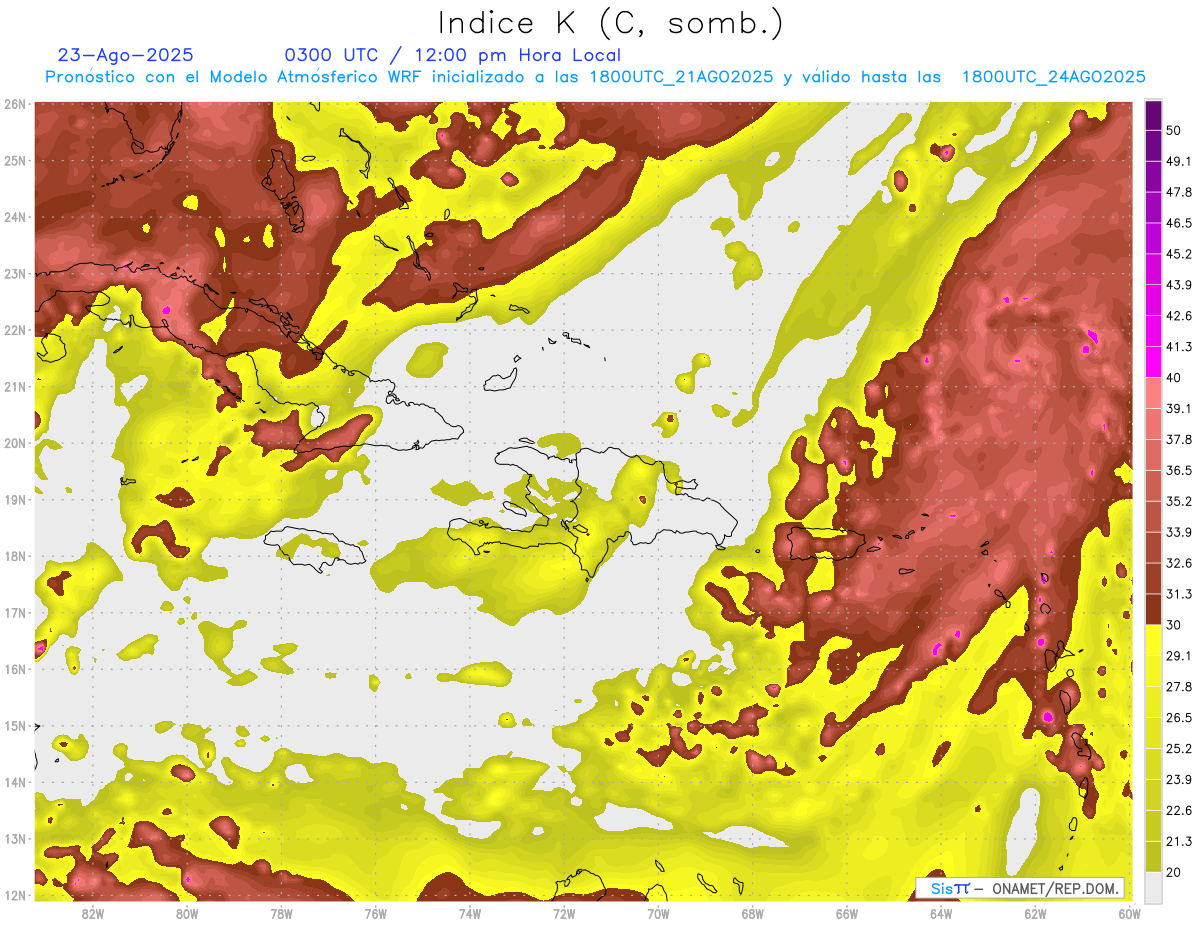Click the '64W' longitude label
This screenshot has height=927, width=1200.
click(x=941, y=913)
